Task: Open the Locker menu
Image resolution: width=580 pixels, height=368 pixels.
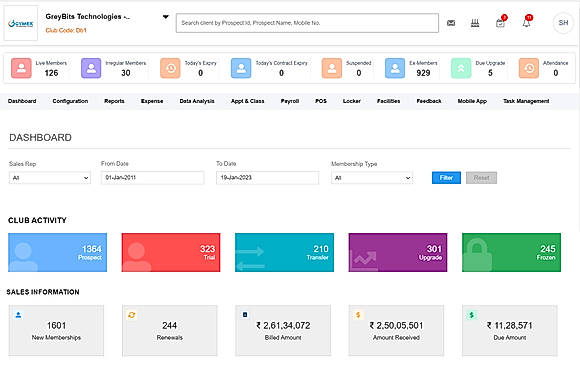Action: [x=351, y=101]
